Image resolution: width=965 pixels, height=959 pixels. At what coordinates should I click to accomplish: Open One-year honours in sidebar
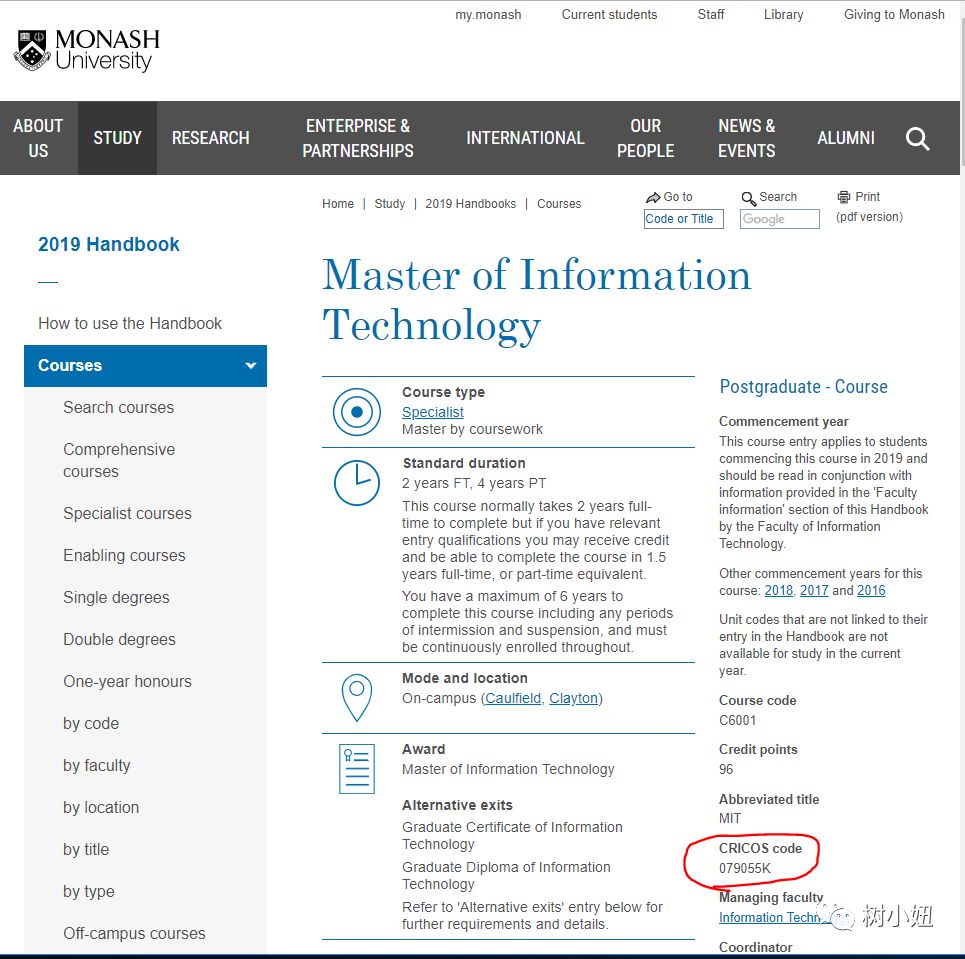(127, 681)
